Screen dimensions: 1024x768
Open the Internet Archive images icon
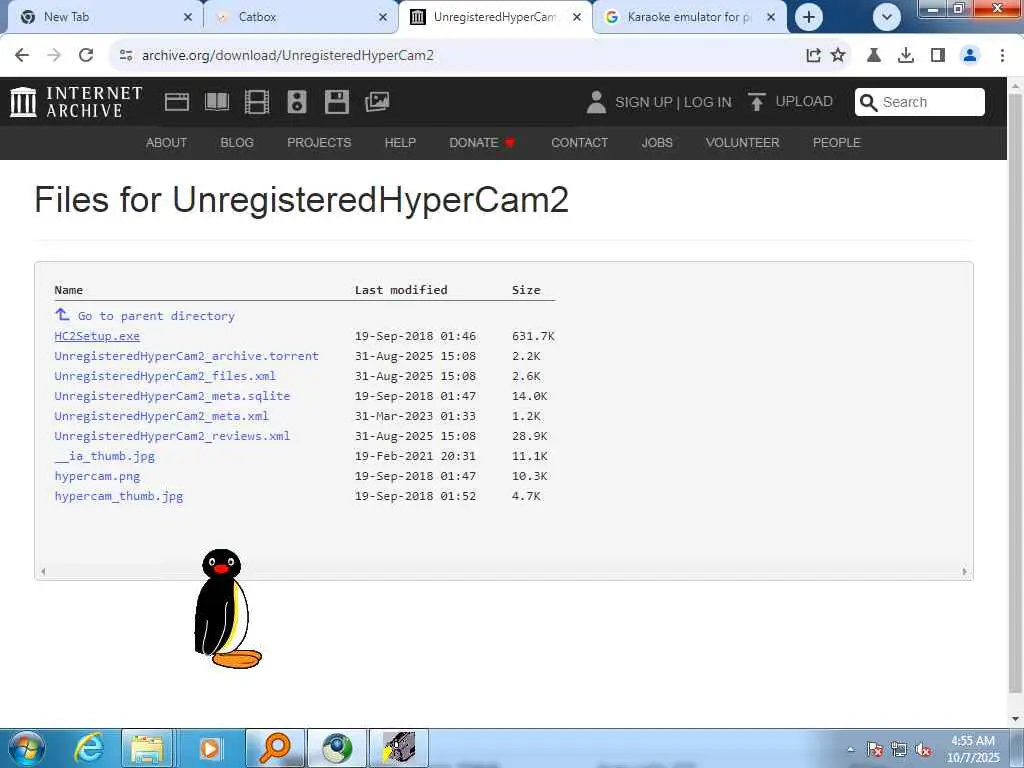(x=377, y=102)
